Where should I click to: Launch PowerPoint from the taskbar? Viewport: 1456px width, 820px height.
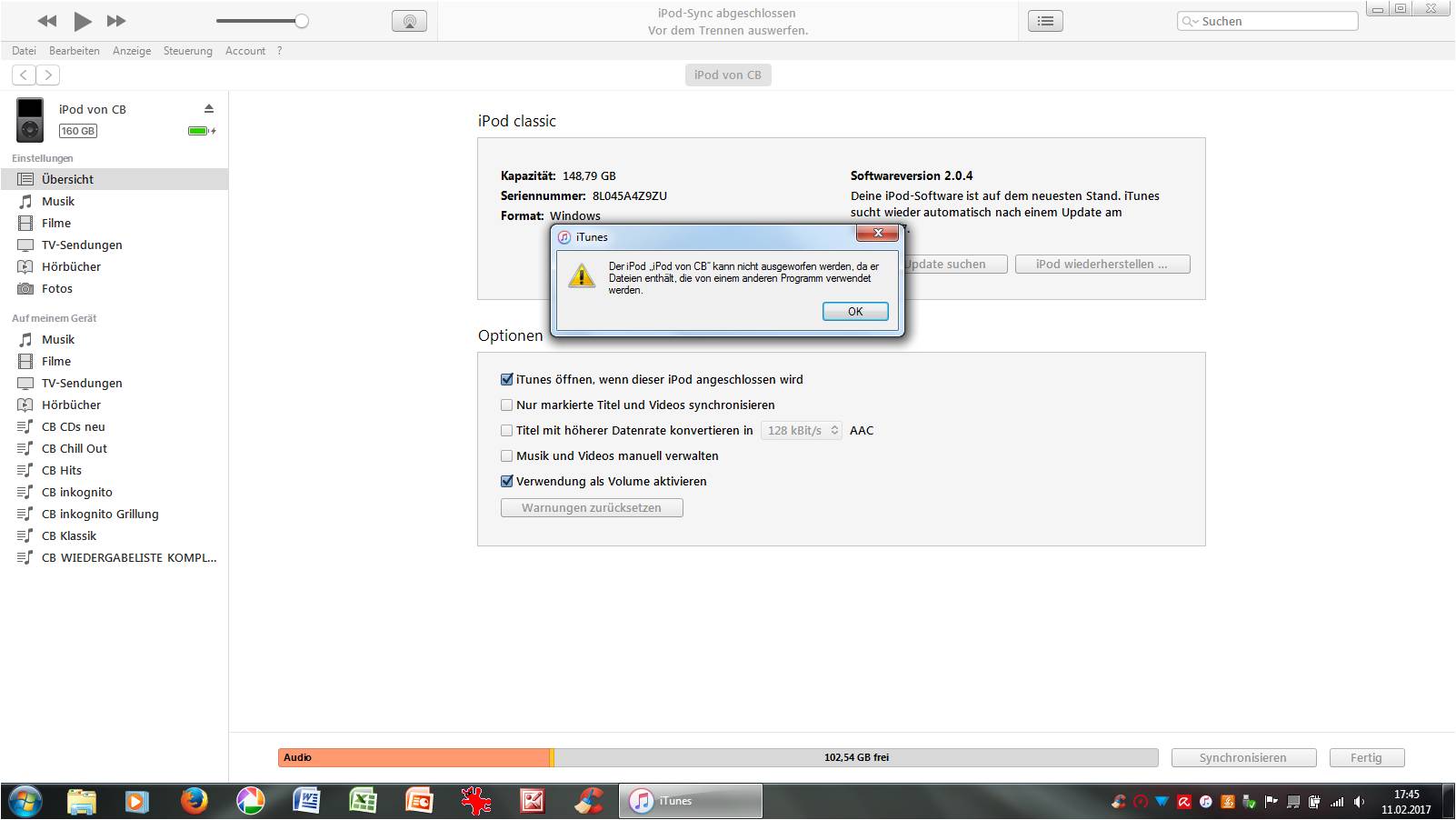pyautogui.click(x=419, y=801)
